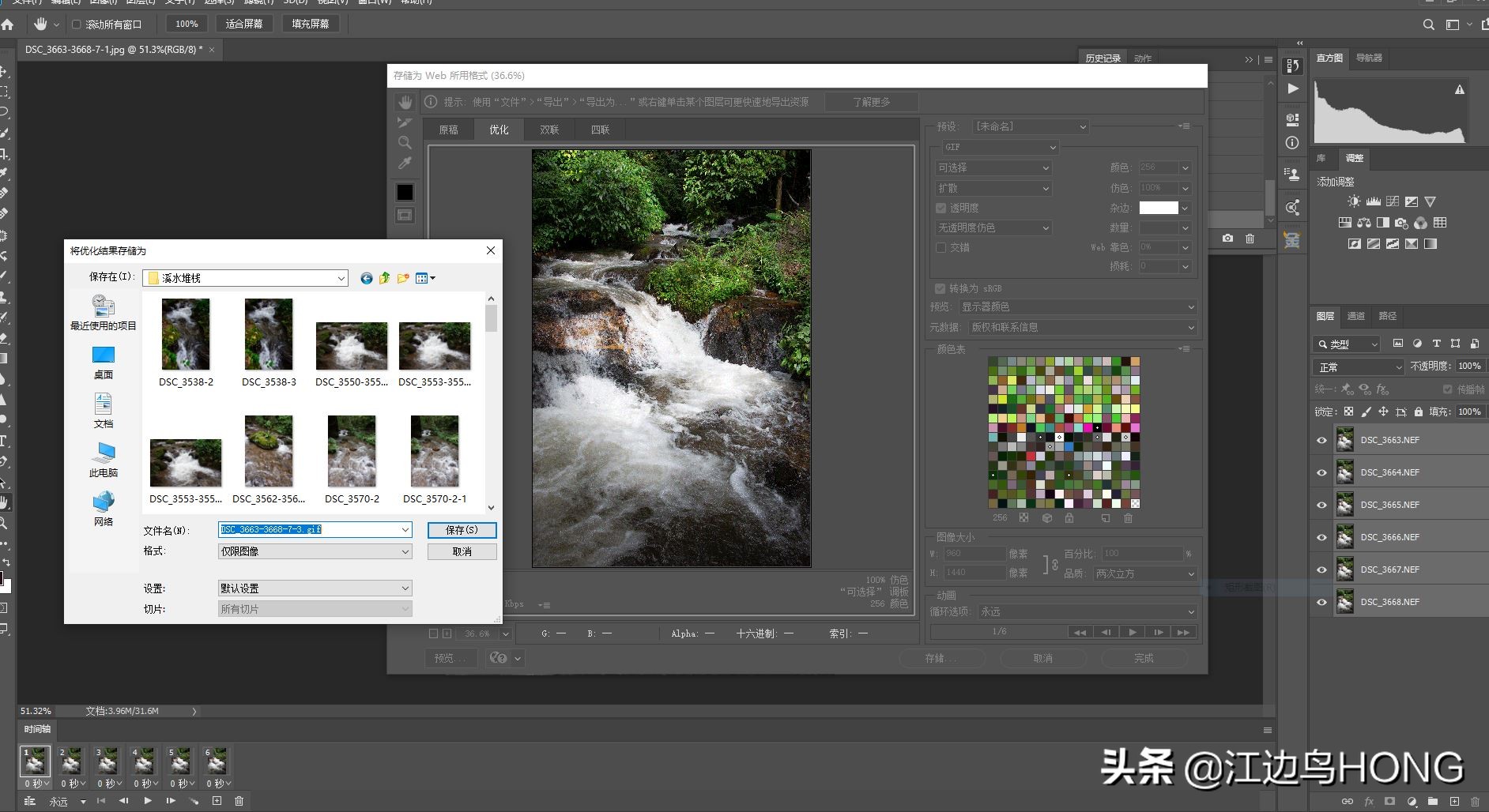Click the back arrow in save dialog
Image resolution: width=1489 pixels, height=812 pixels.
coord(366,278)
